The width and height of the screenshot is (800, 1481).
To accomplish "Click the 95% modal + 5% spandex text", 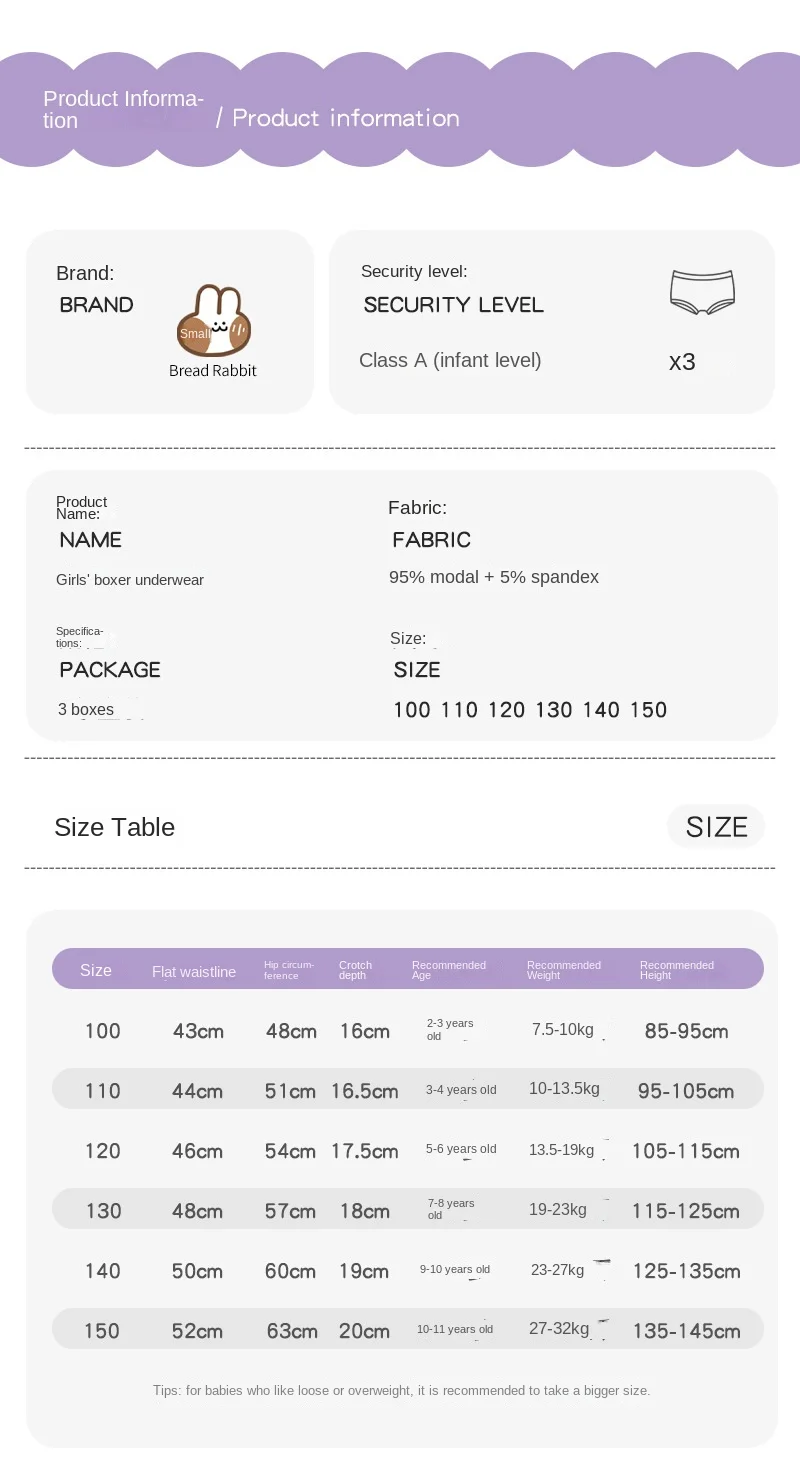I will point(494,577).
